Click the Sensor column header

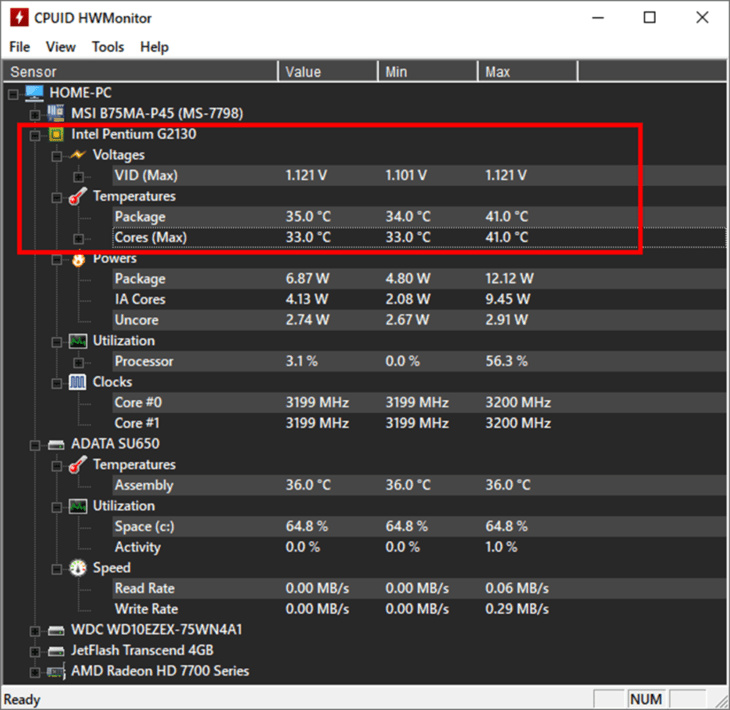tap(140, 72)
